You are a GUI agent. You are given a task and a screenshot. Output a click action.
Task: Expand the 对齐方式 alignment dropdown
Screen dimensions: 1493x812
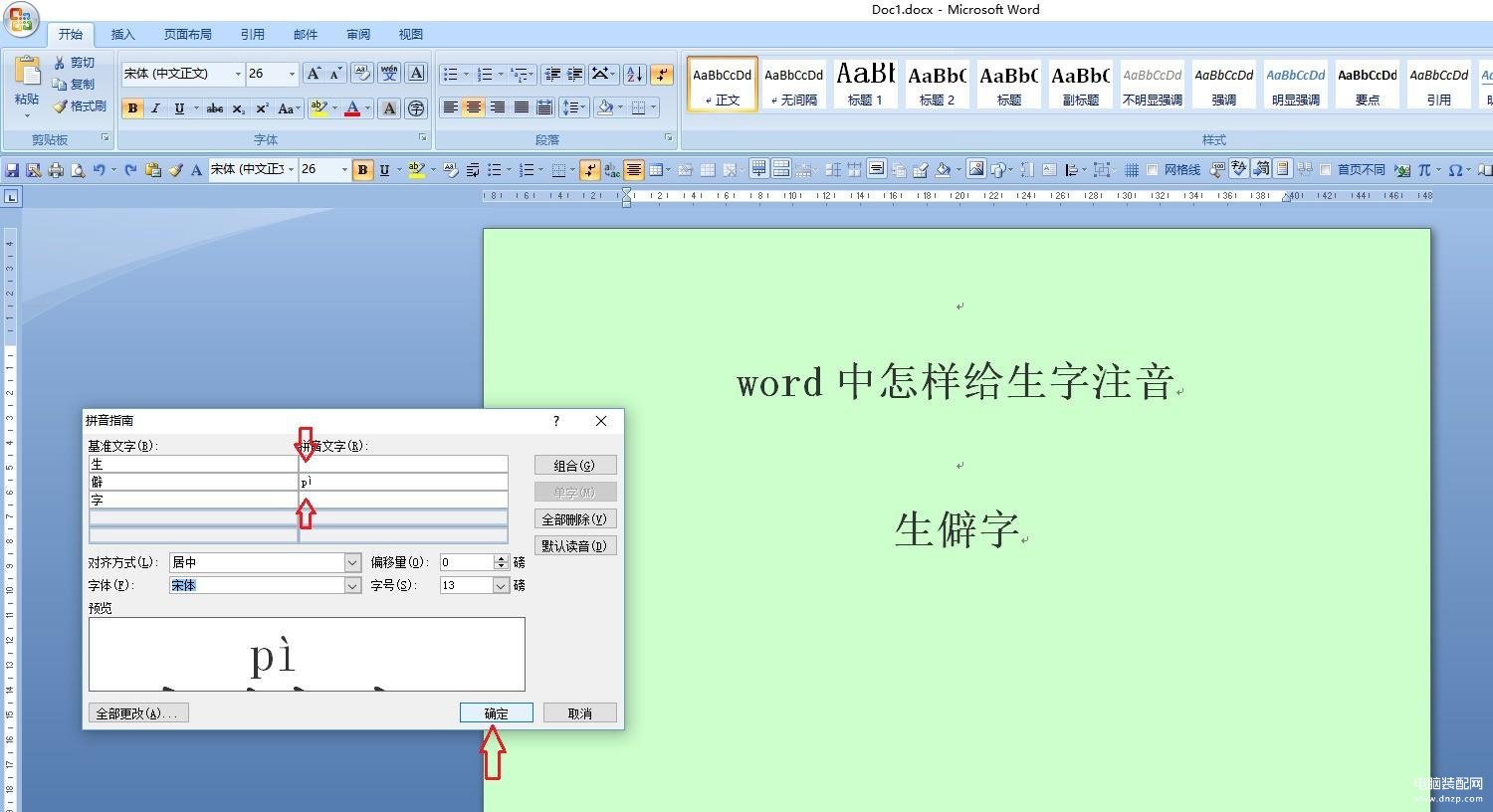(352, 563)
